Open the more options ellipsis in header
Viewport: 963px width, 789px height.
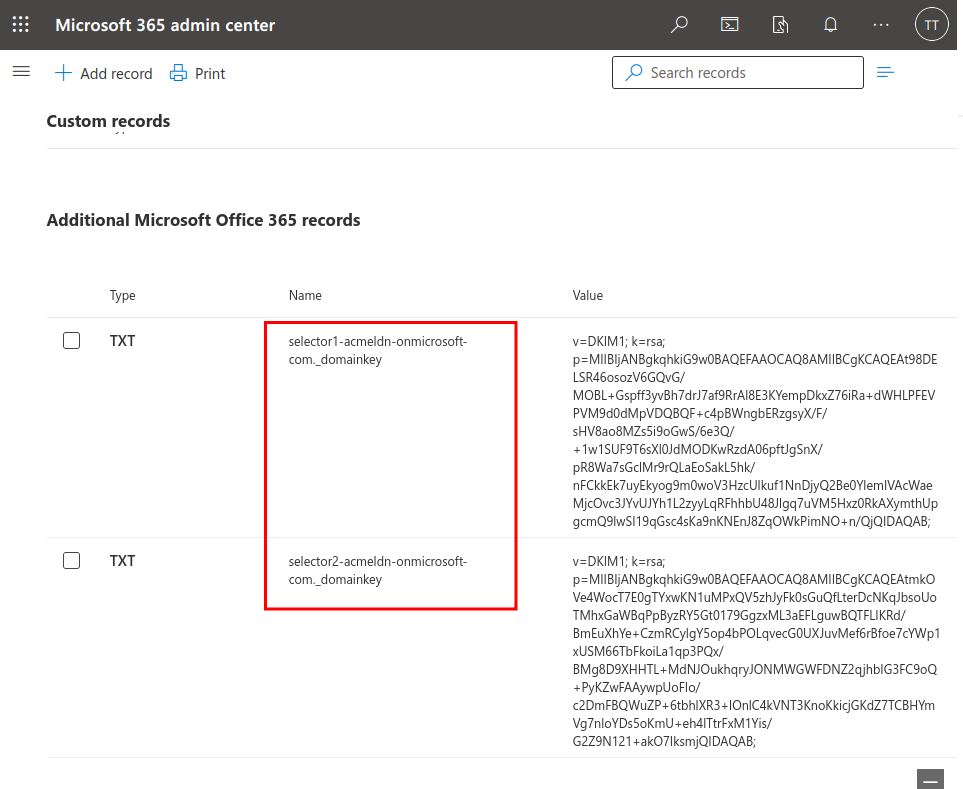881,25
